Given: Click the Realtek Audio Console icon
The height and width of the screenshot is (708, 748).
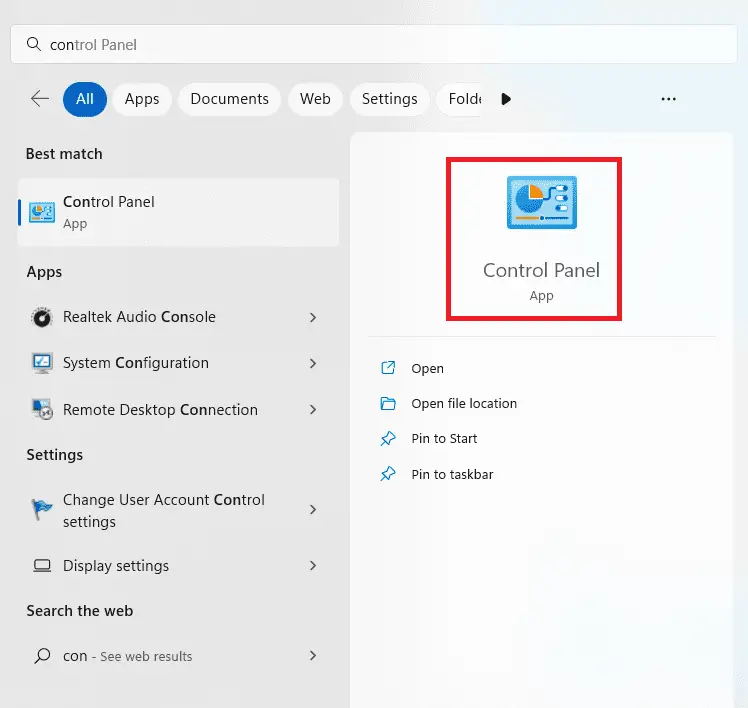Looking at the screenshot, I should point(42,317).
